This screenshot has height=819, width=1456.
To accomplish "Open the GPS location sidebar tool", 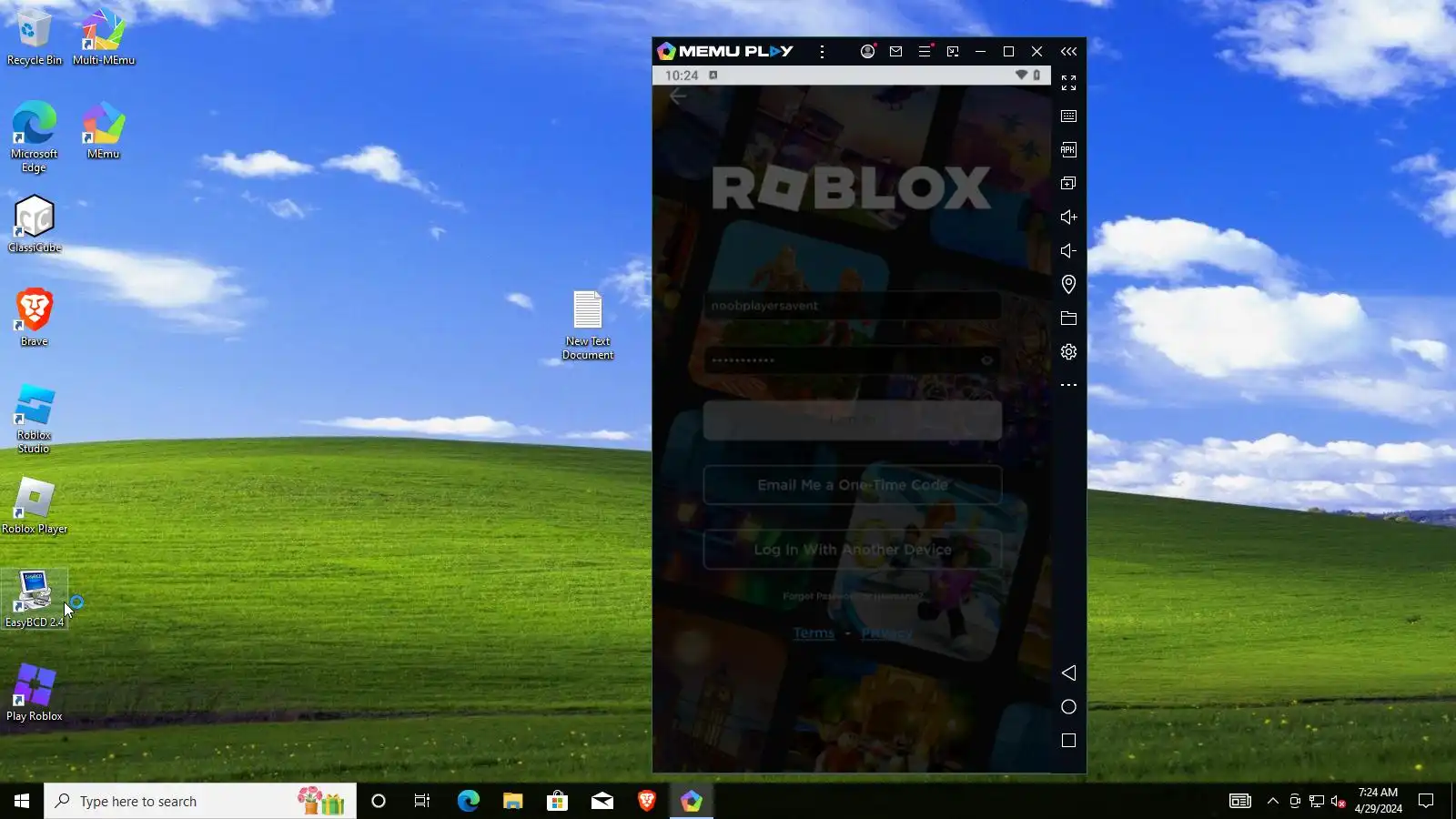I will click(x=1068, y=285).
